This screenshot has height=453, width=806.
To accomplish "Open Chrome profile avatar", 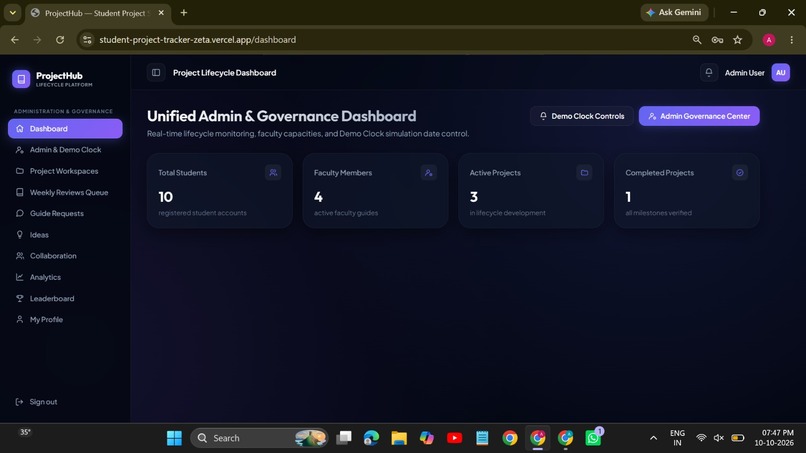I will 768,40.
